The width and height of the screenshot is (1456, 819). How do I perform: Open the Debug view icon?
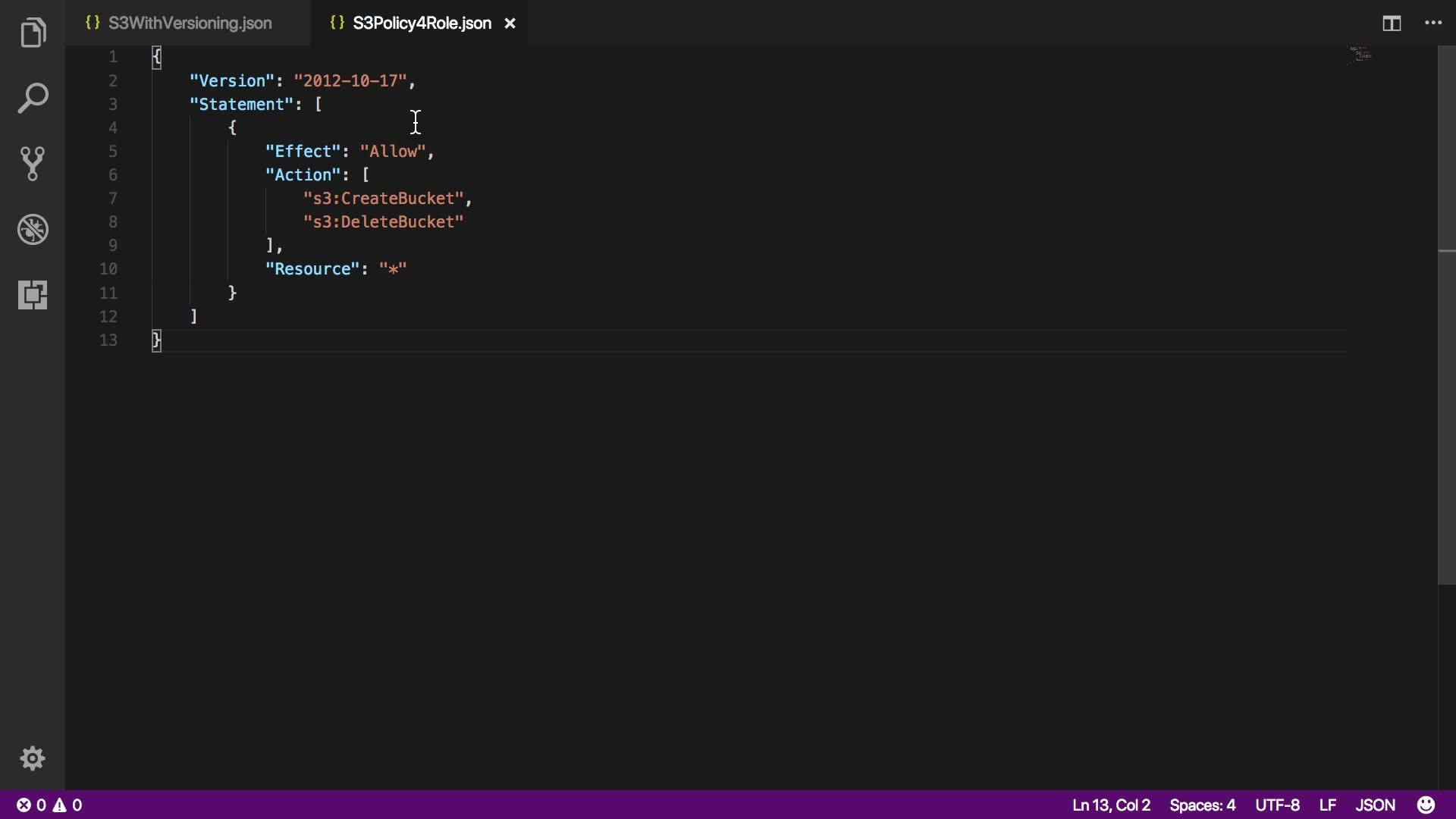[33, 229]
